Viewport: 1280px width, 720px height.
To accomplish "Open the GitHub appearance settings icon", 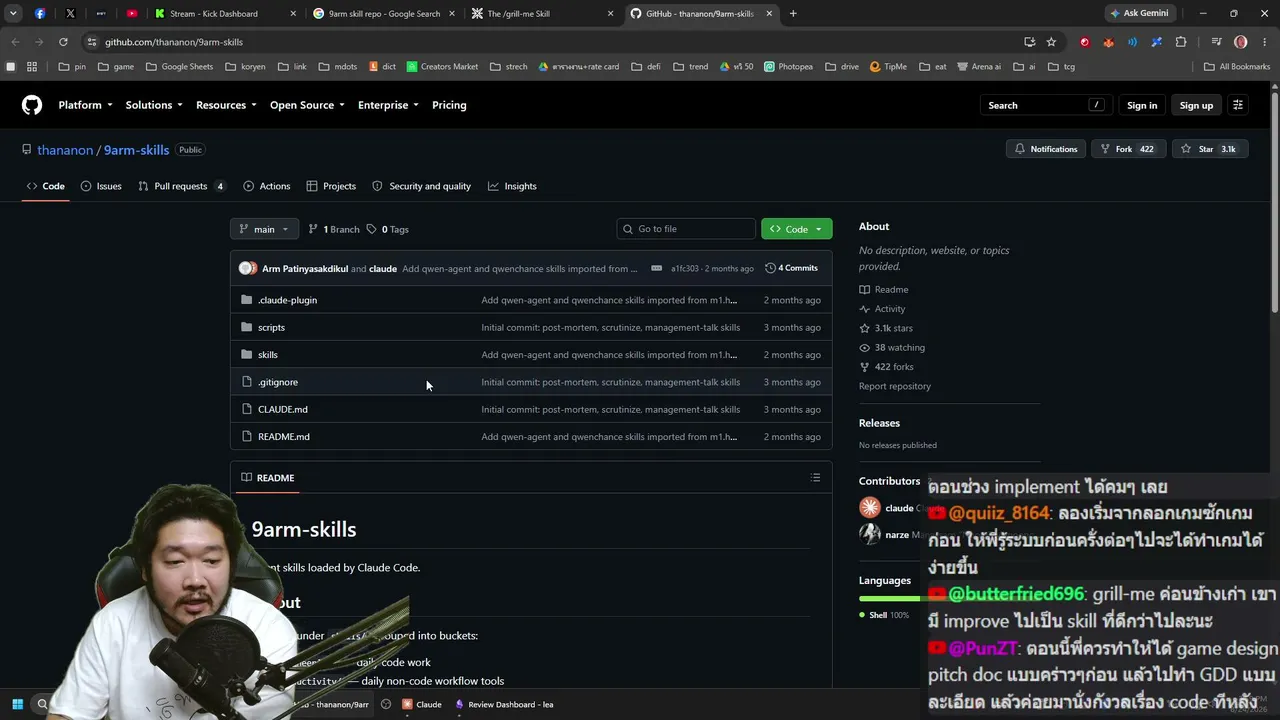I will 1238,105.
